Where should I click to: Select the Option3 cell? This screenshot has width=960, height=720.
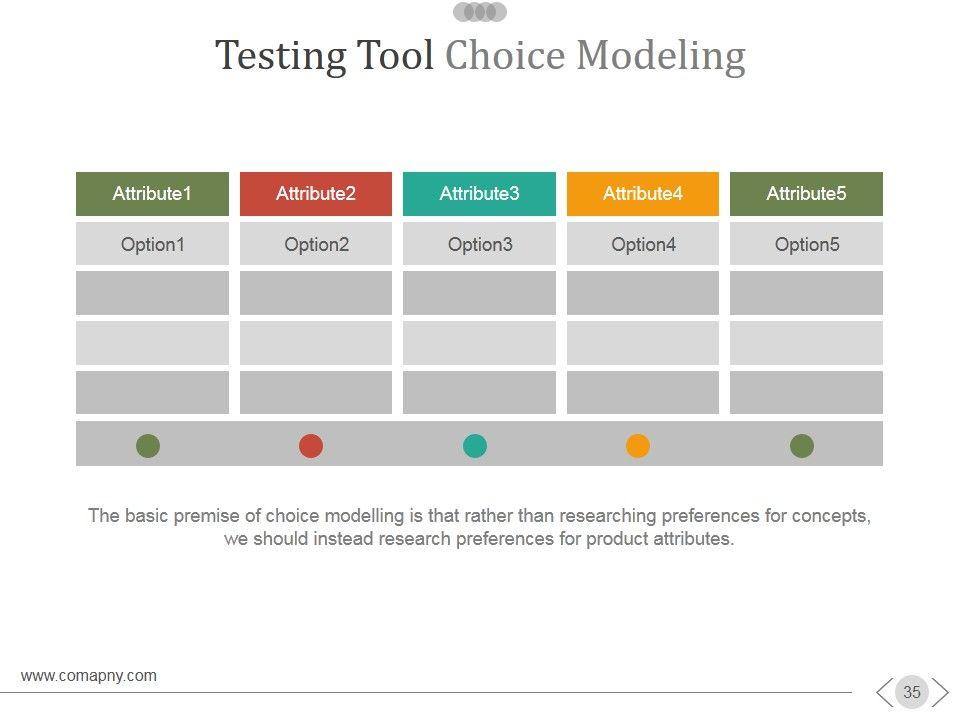479,244
